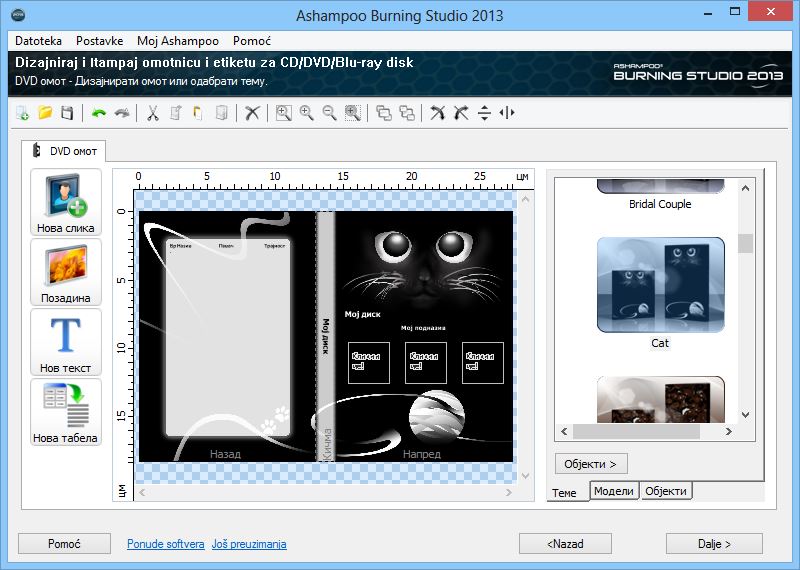Click the save diskette toolbar icon
Image resolution: width=800 pixels, height=570 pixels.
pyautogui.click(x=67, y=113)
